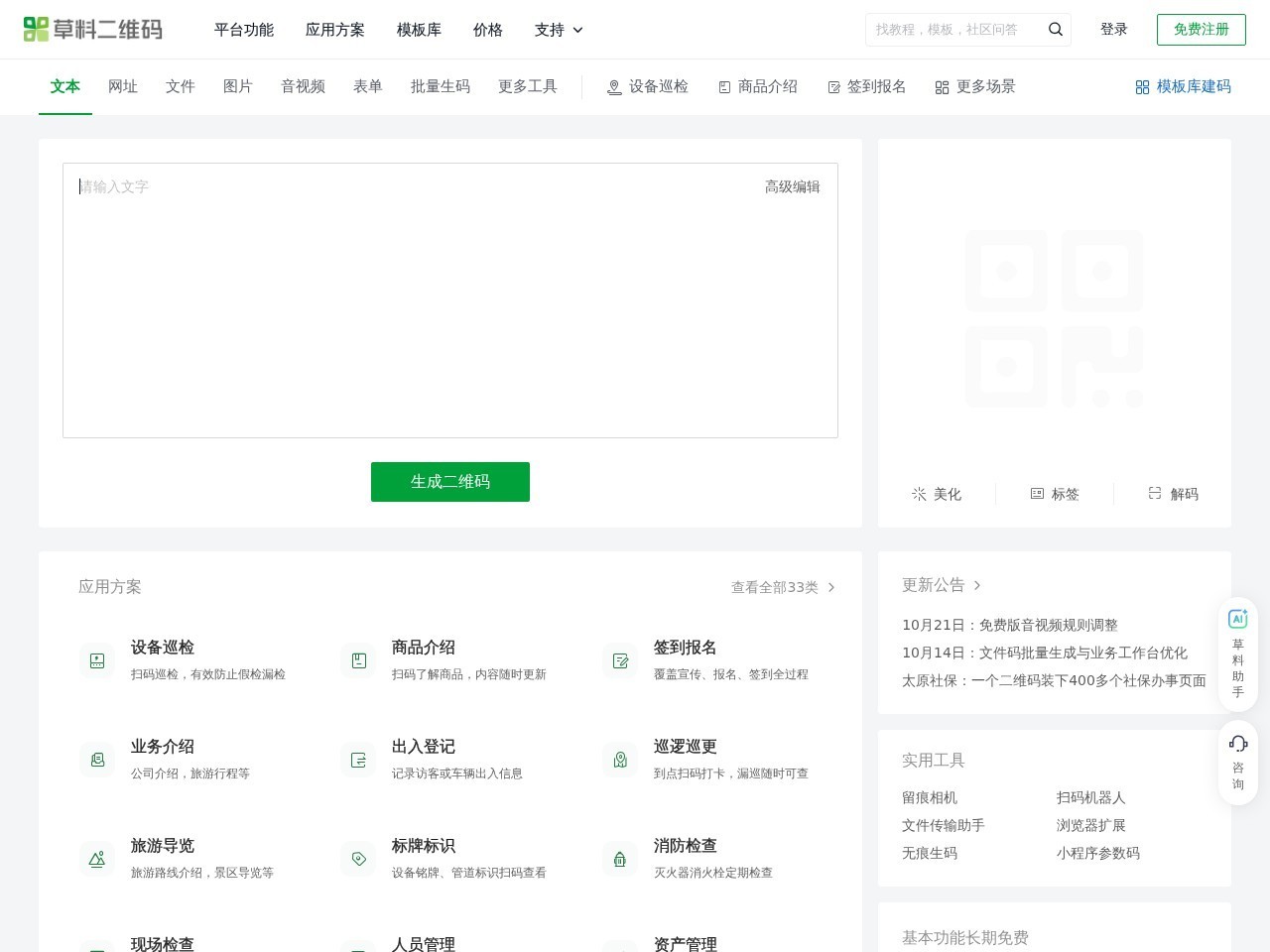1270x952 pixels.
Task: Click the 签到报名 icon in toolbar
Action: [x=833, y=87]
